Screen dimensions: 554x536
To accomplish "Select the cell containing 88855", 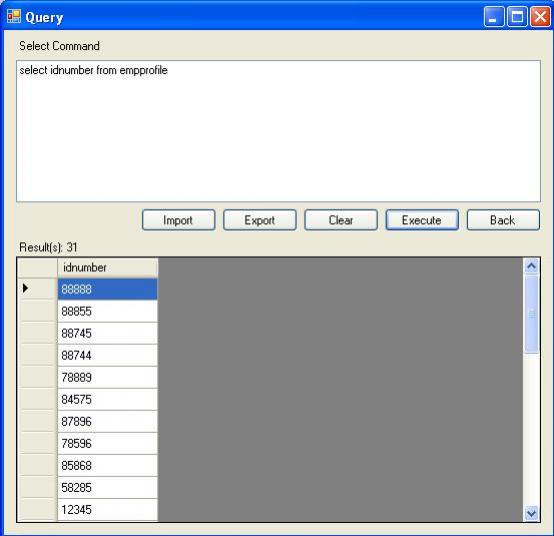I will [x=108, y=311].
